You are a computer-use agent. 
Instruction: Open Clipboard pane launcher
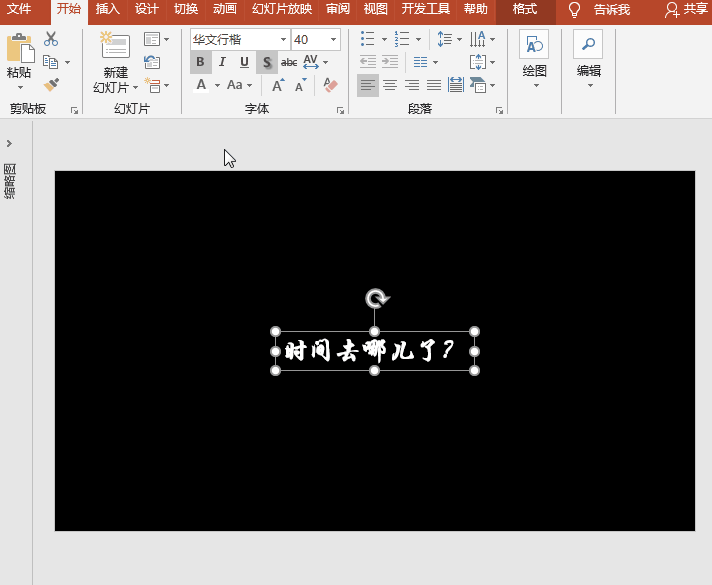click(x=74, y=110)
